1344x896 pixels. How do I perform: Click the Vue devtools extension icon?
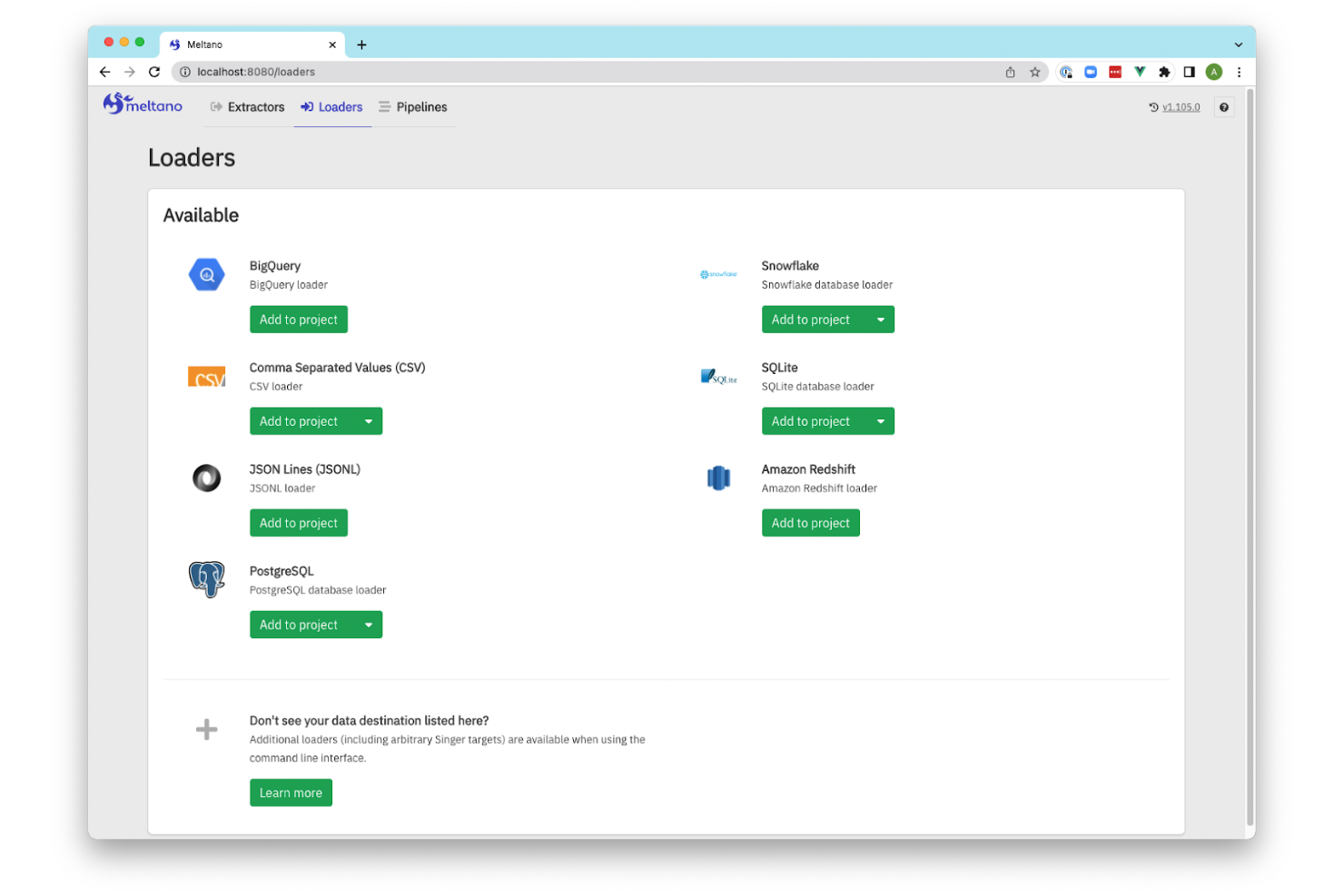coord(1141,72)
